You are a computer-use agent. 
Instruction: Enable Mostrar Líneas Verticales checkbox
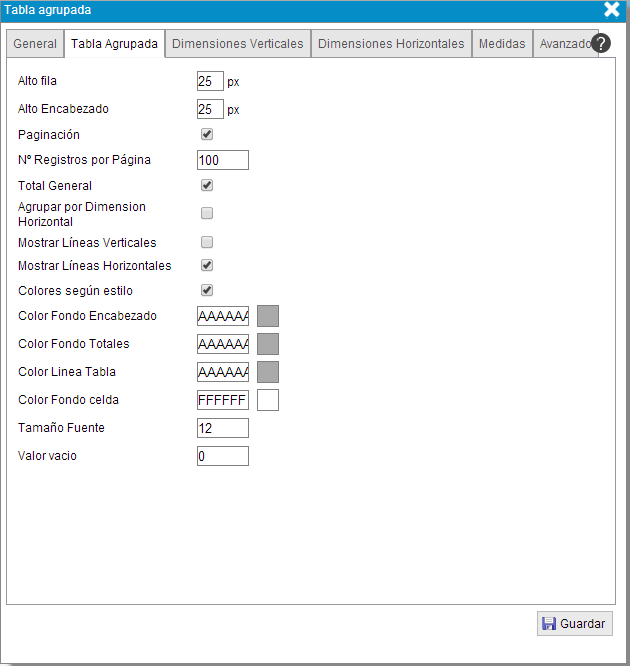click(x=207, y=242)
